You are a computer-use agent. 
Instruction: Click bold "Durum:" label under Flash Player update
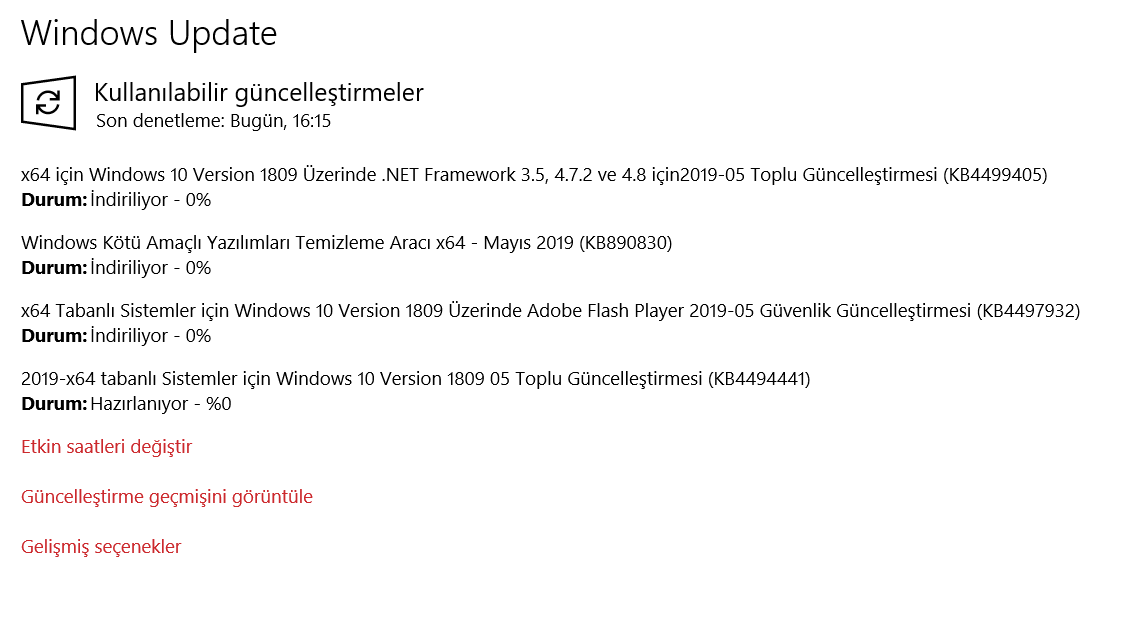point(54,336)
